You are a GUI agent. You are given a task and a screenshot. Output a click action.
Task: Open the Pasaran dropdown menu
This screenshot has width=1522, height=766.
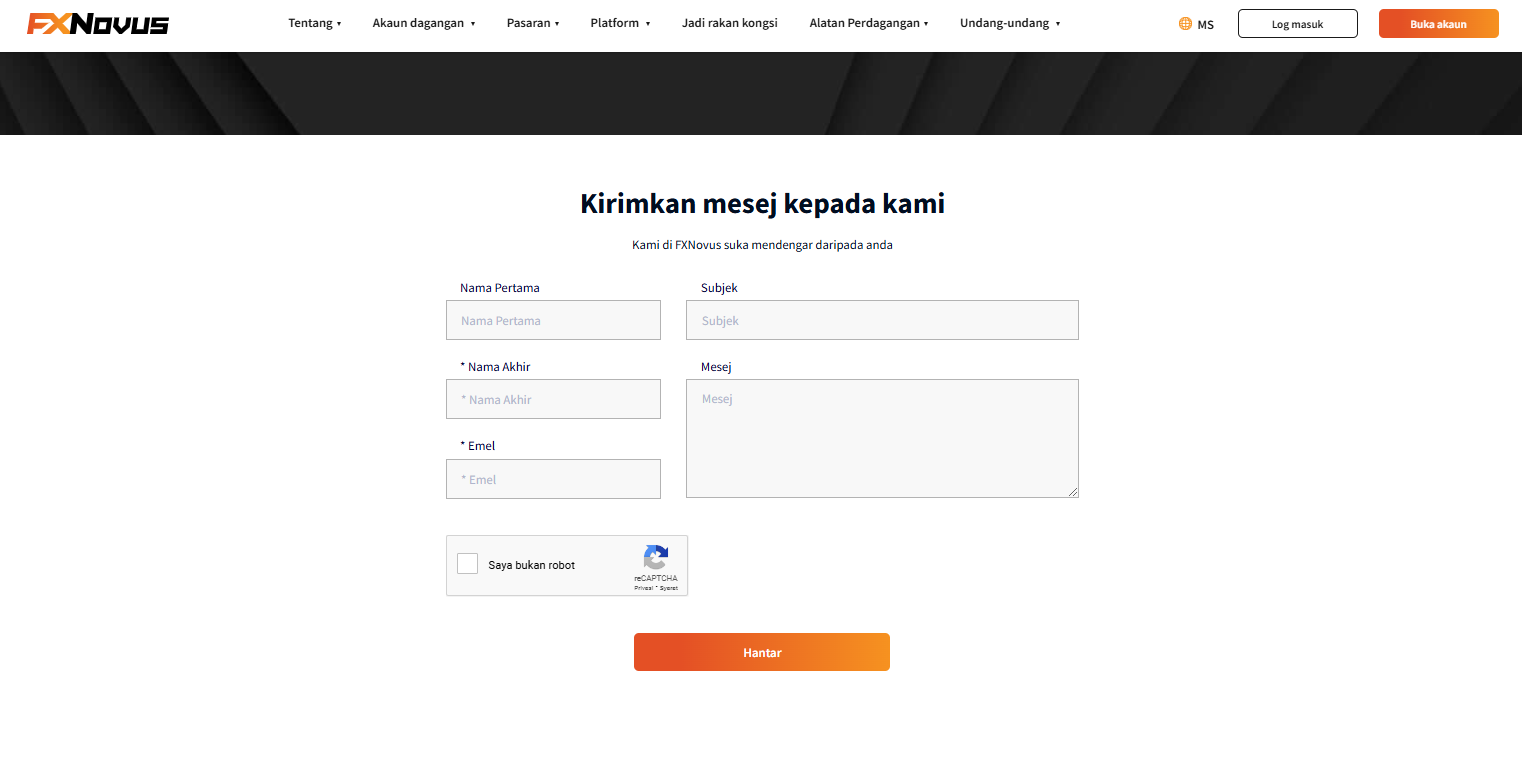coord(533,23)
